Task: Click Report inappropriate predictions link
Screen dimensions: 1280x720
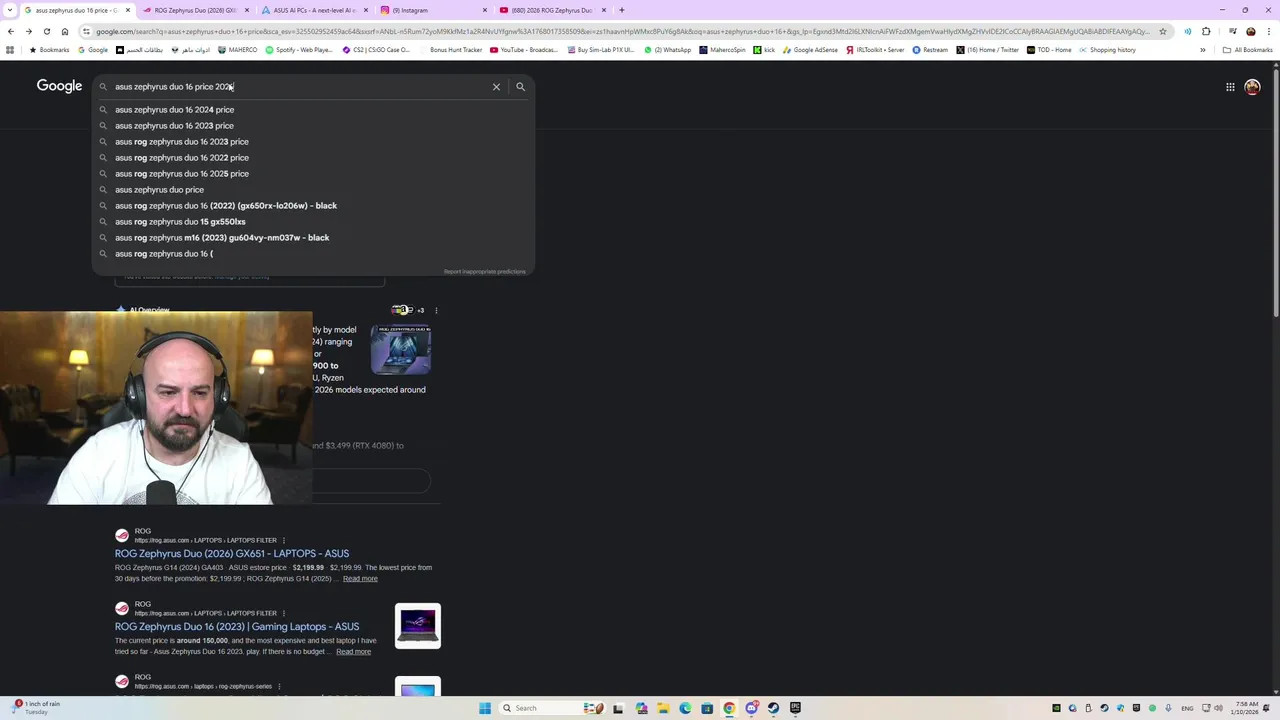Action: click(x=484, y=272)
